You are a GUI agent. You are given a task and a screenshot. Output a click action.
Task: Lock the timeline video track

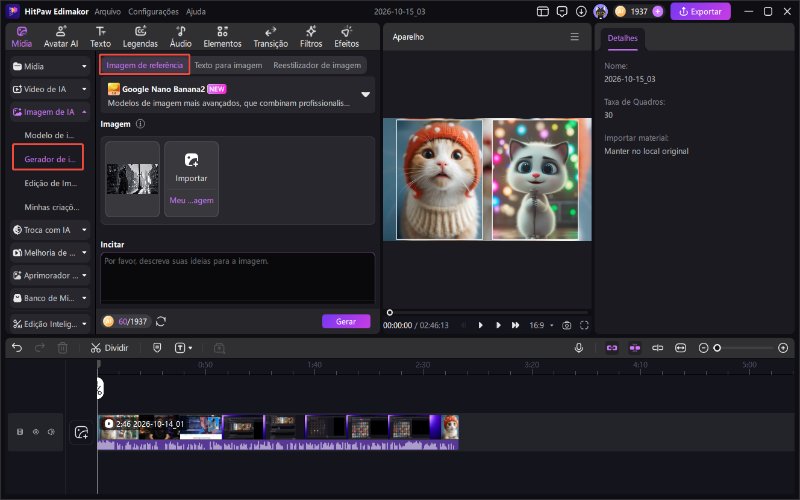click(x=20, y=432)
